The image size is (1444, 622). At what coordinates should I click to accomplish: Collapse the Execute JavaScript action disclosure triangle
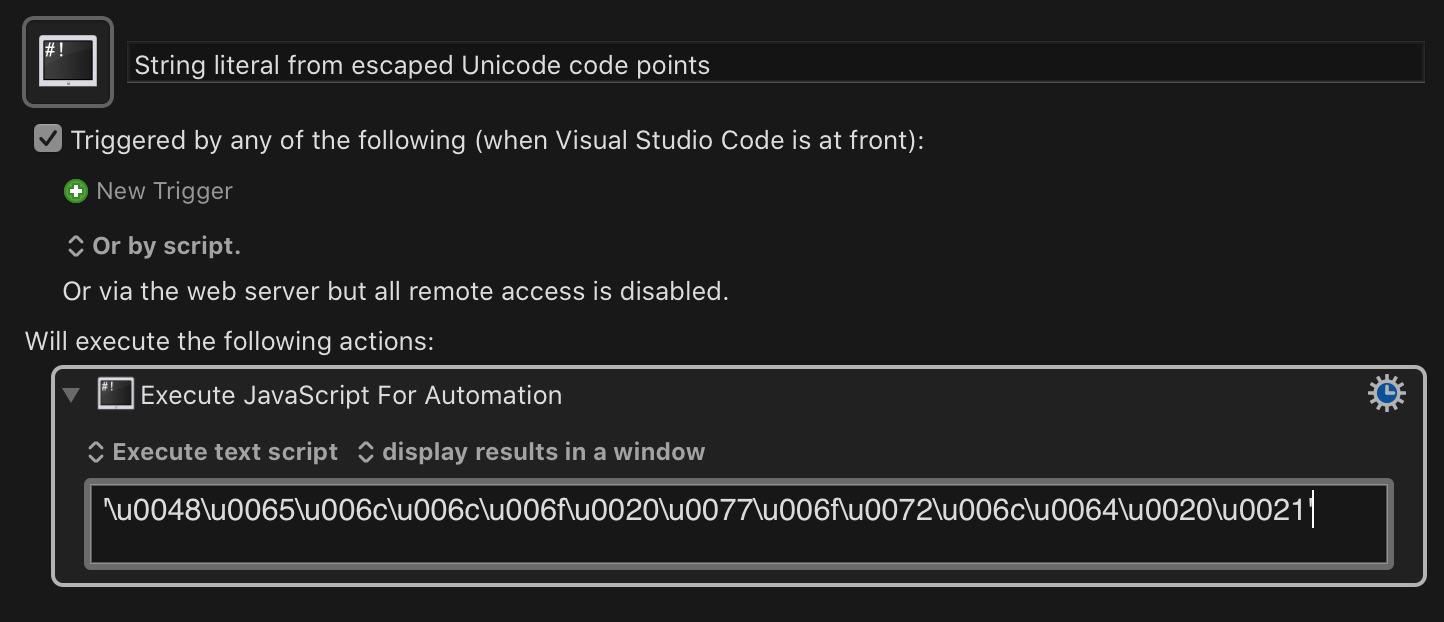[x=70, y=394]
